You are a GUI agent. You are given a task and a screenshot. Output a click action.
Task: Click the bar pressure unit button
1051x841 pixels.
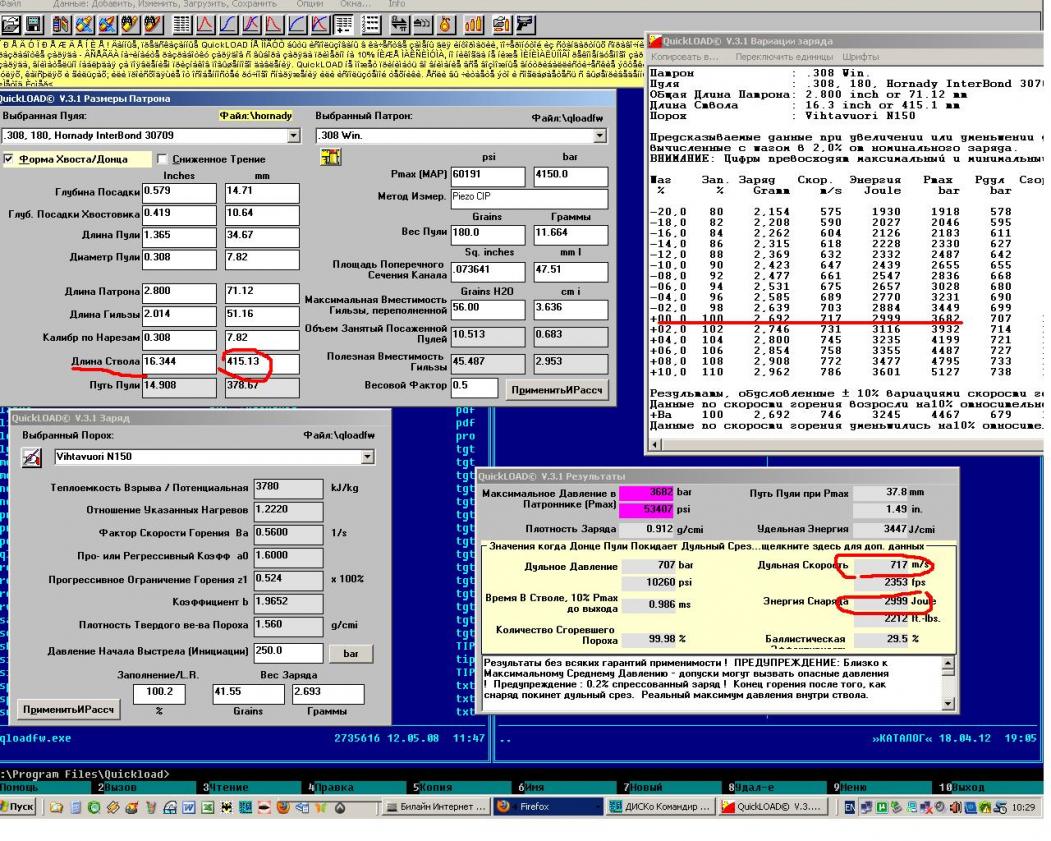coord(350,653)
